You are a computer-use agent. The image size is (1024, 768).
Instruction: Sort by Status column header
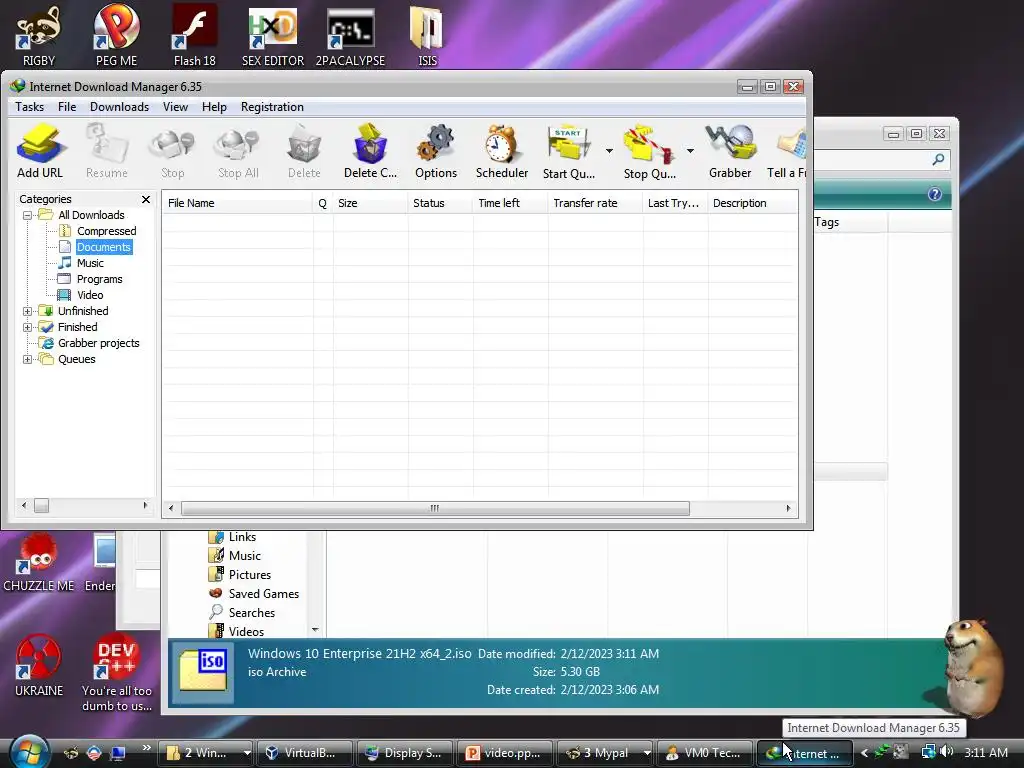point(440,203)
